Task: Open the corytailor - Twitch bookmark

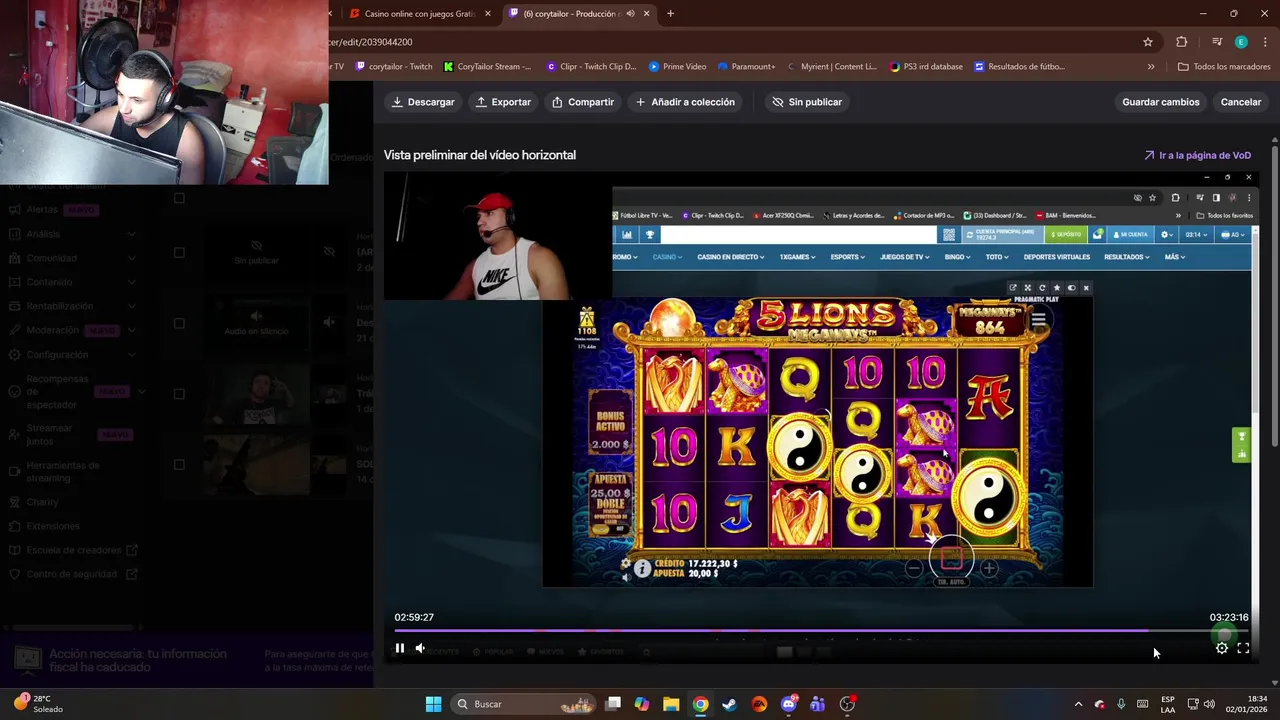Action: (394, 67)
